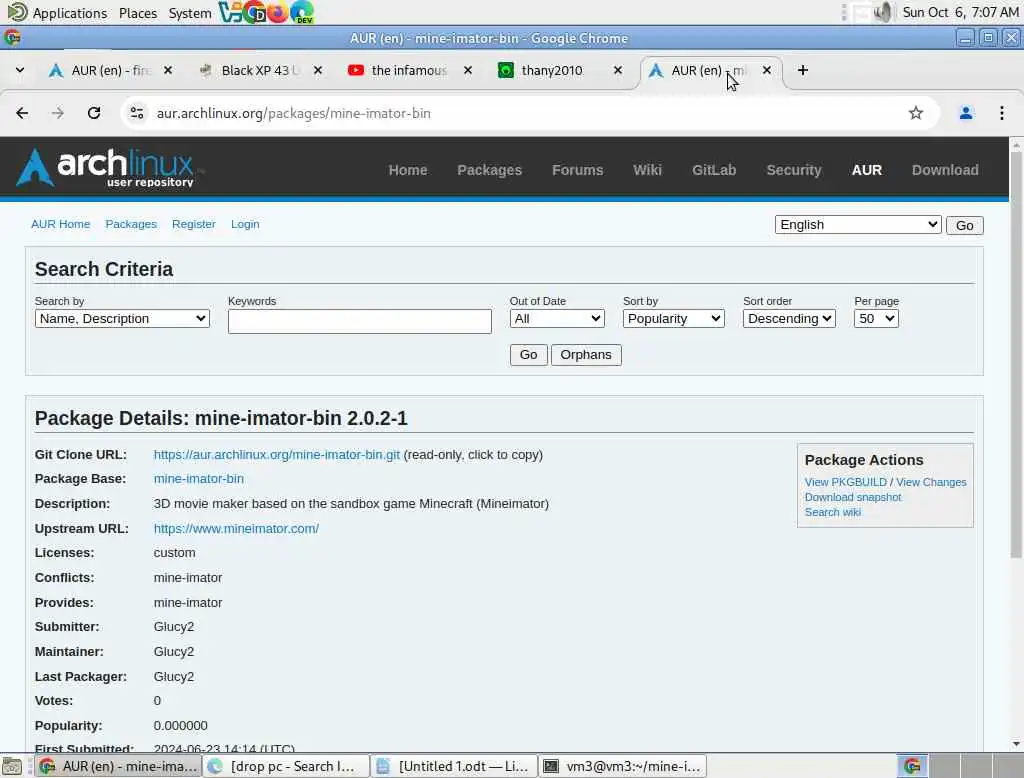Click the date and time clock
This screenshot has width=1024, height=778.
coord(960,12)
